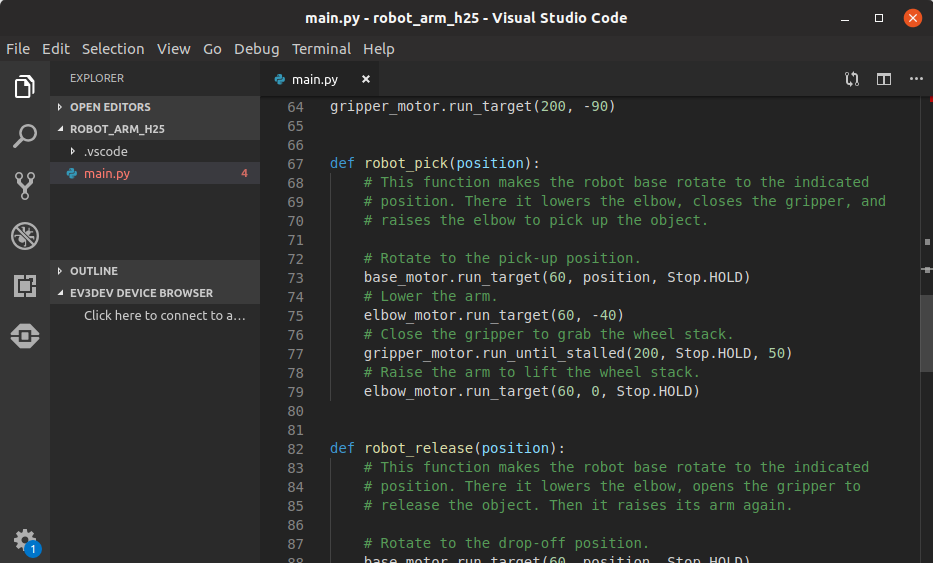This screenshot has height=563, width=933.
Task: Click the Compare Changes editor icon
Action: pyautogui.click(x=852, y=79)
